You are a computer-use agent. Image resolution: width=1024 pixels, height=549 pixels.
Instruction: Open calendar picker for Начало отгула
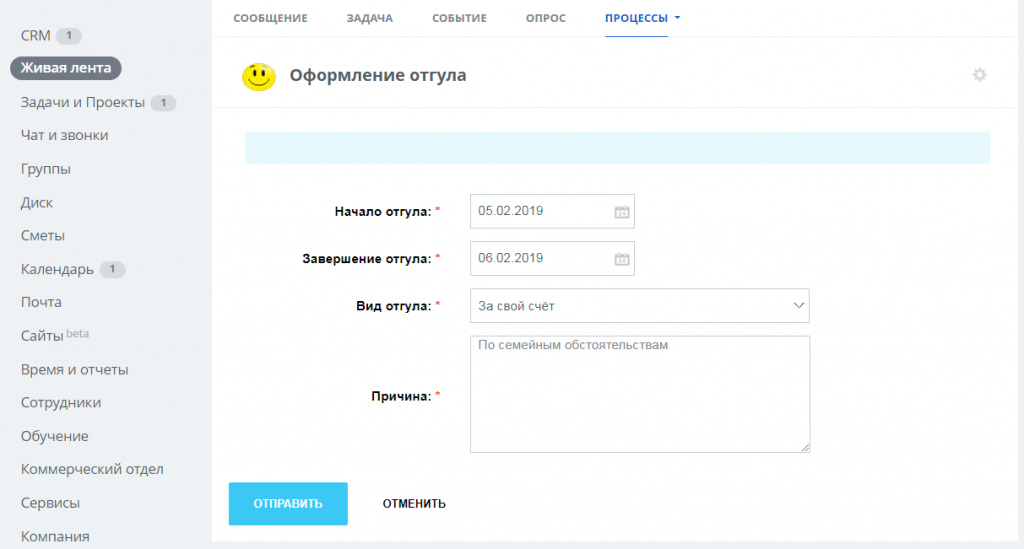(622, 212)
